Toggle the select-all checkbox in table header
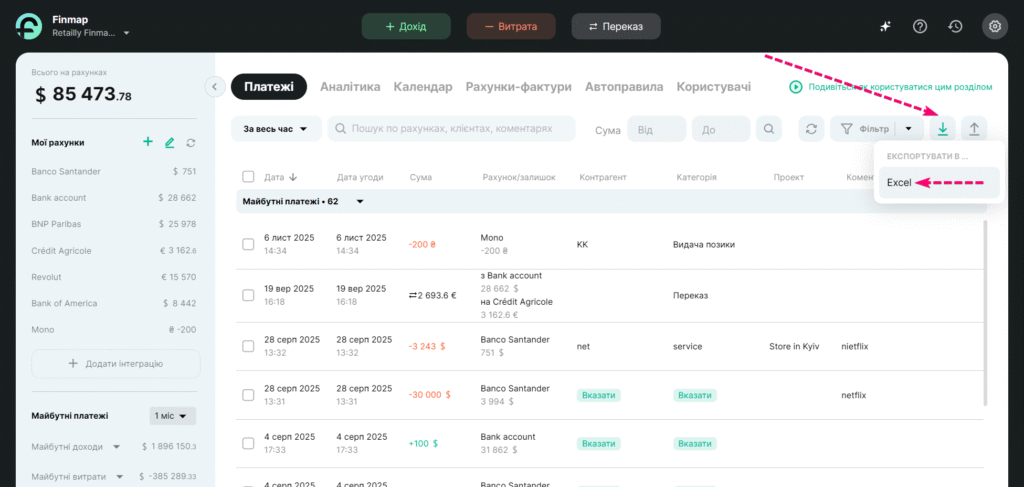 click(x=248, y=177)
